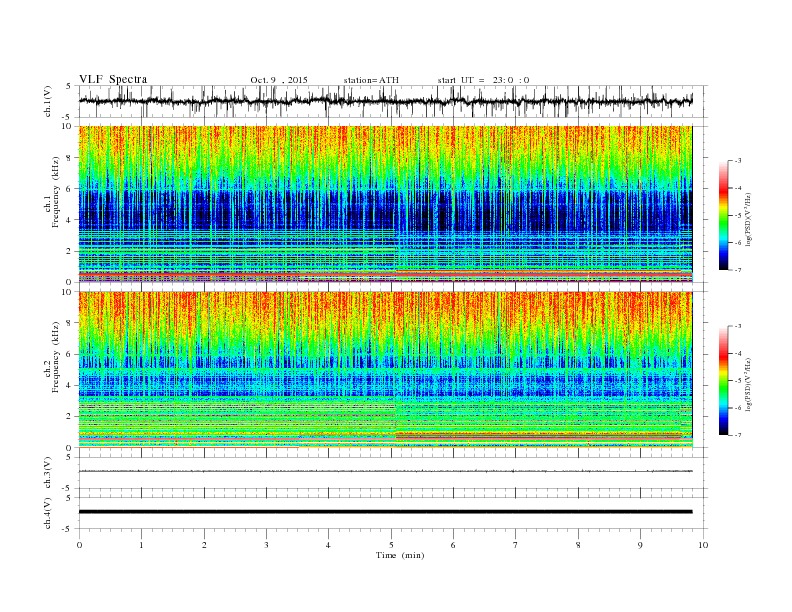Screen dimensions: 792x612
Task: Click the "ch.3(V)" axis label
Action: click(x=47, y=472)
